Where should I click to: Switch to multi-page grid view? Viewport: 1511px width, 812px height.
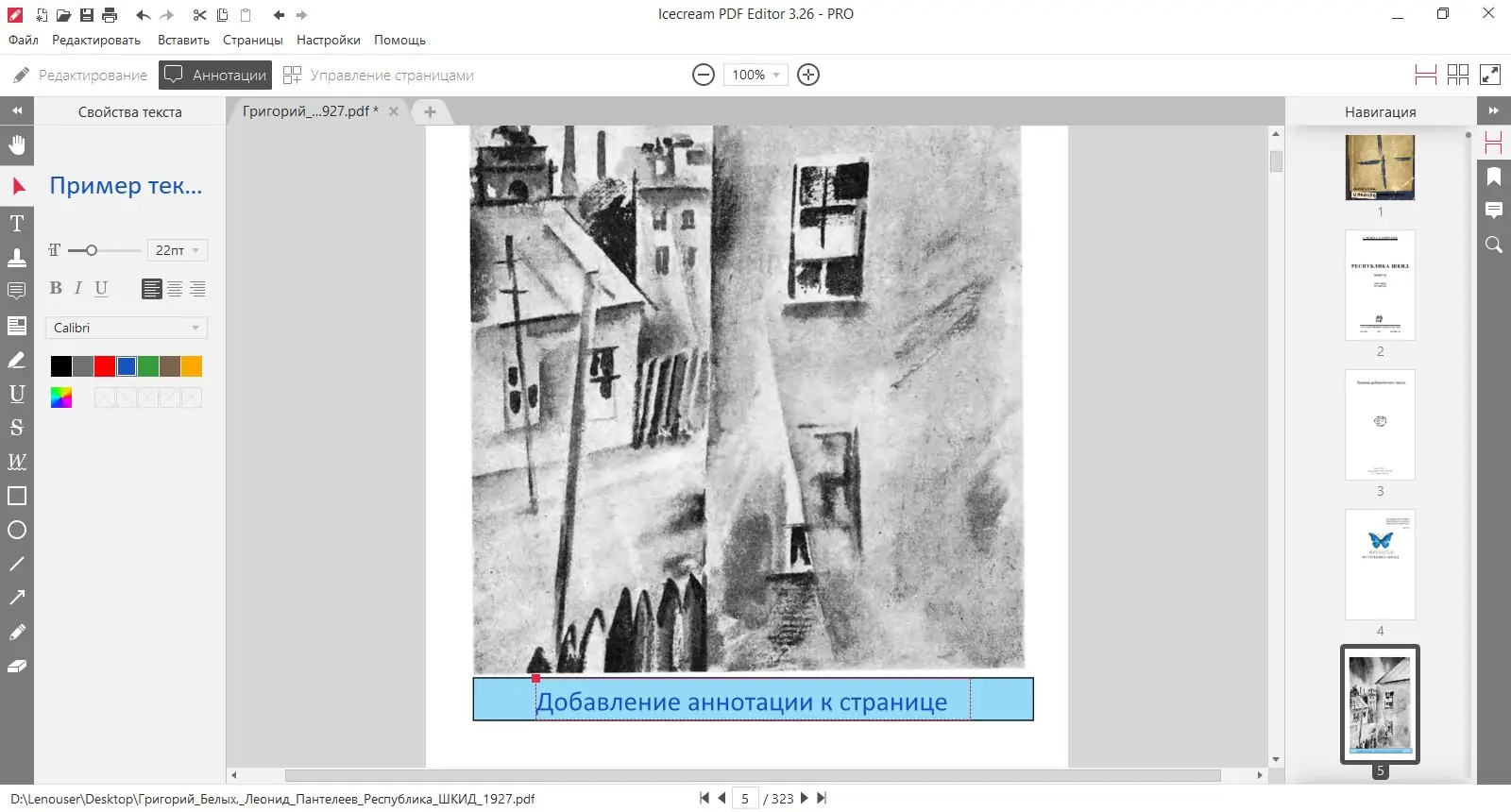1458,75
